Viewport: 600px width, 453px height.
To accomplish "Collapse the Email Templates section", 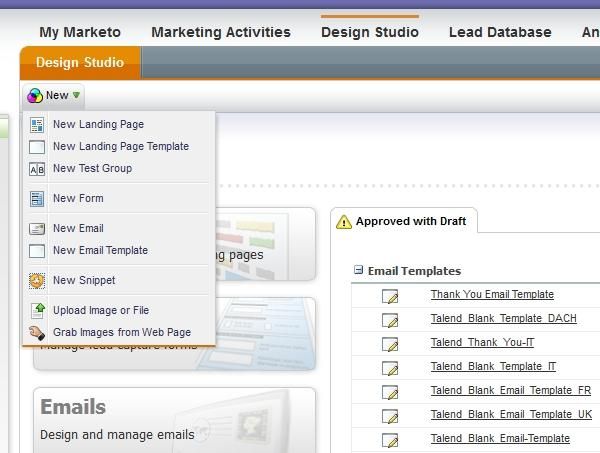I will tap(359, 270).
